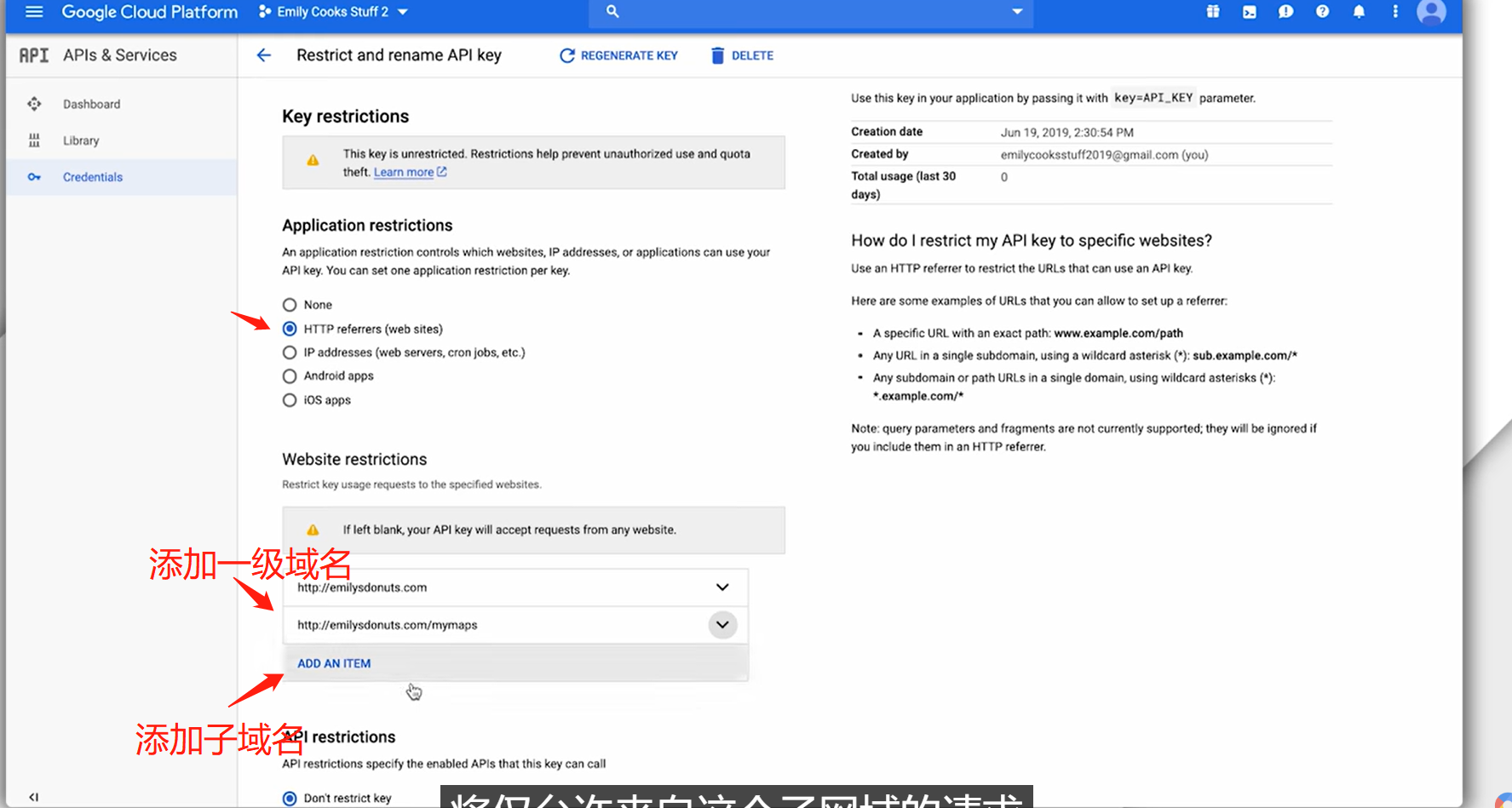Image resolution: width=1512 pixels, height=808 pixels.
Task: Click the Library sidebar icon
Action: 34,140
